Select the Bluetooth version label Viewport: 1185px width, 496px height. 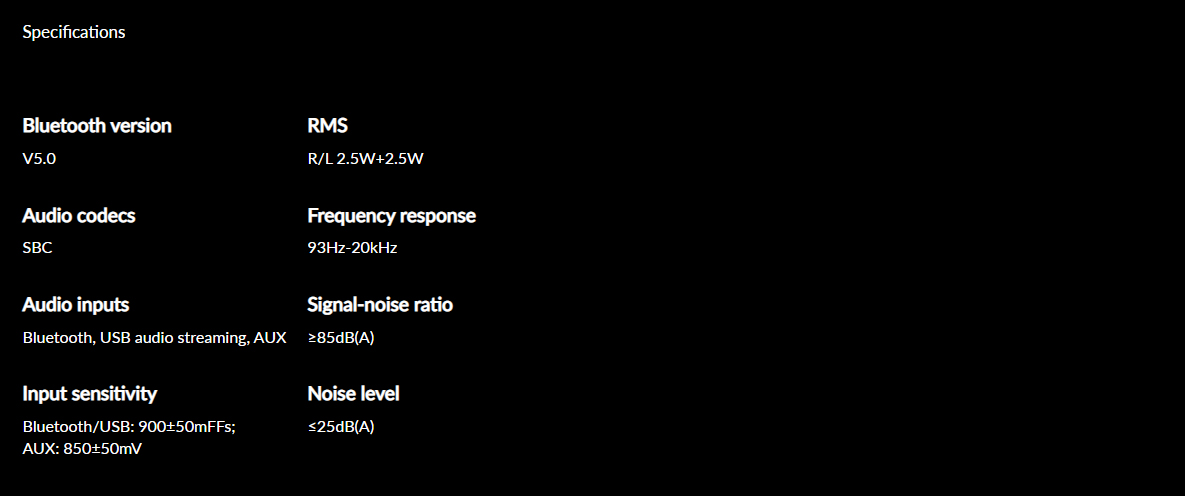point(97,126)
